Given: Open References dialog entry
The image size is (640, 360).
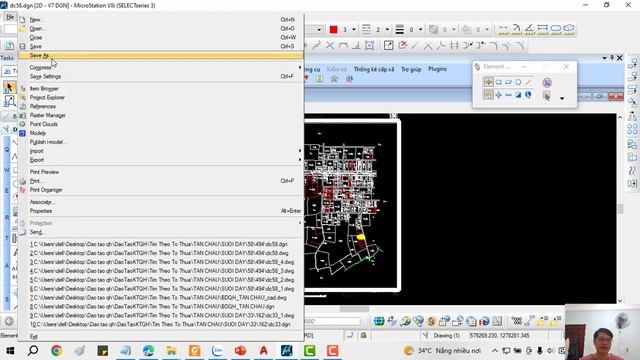Looking at the screenshot, I should (x=161, y=107).
